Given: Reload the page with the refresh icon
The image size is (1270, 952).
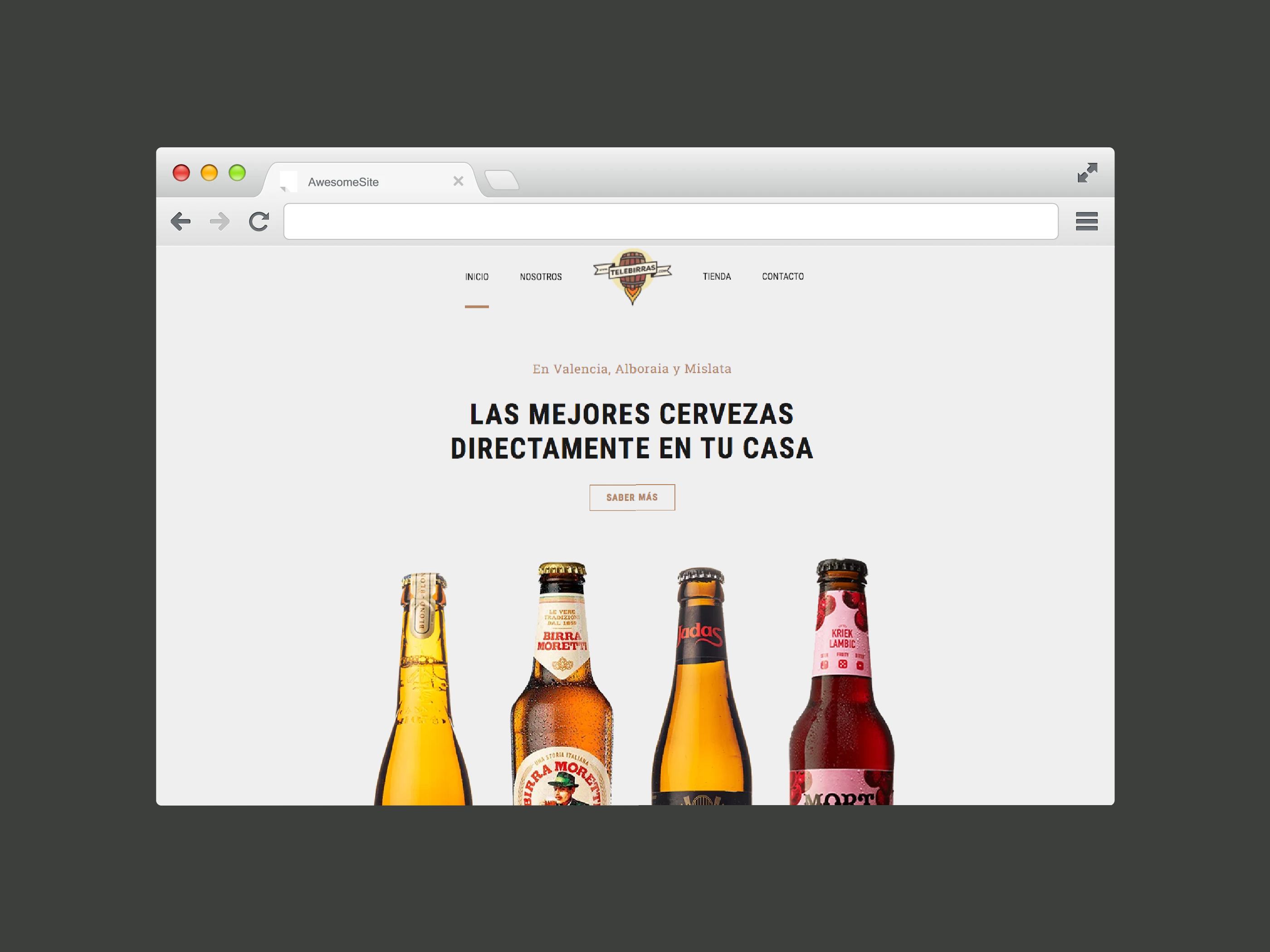Looking at the screenshot, I should click(x=259, y=222).
